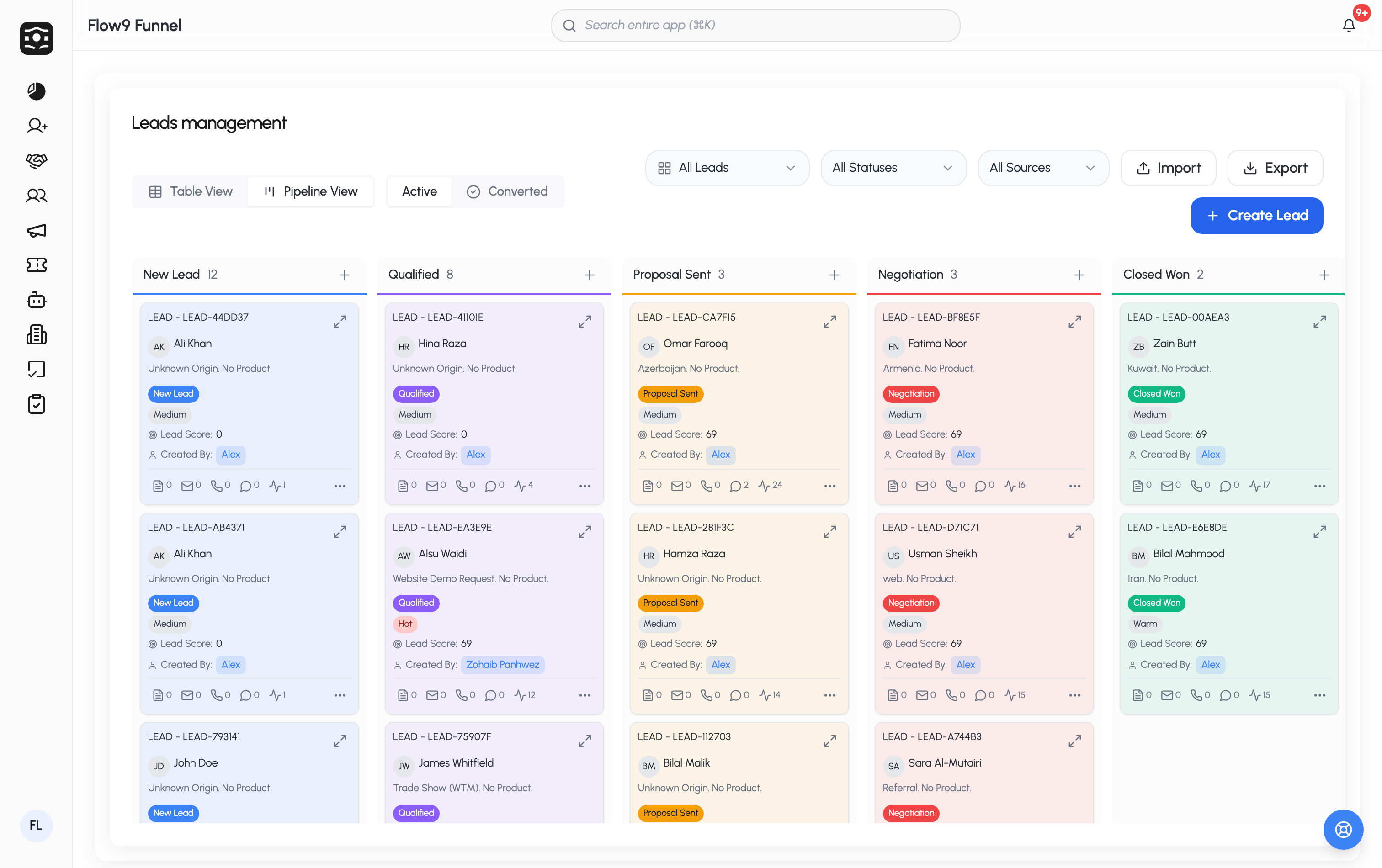
Task: Add a lead to Closed Won column
Action: click(x=1324, y=275)
